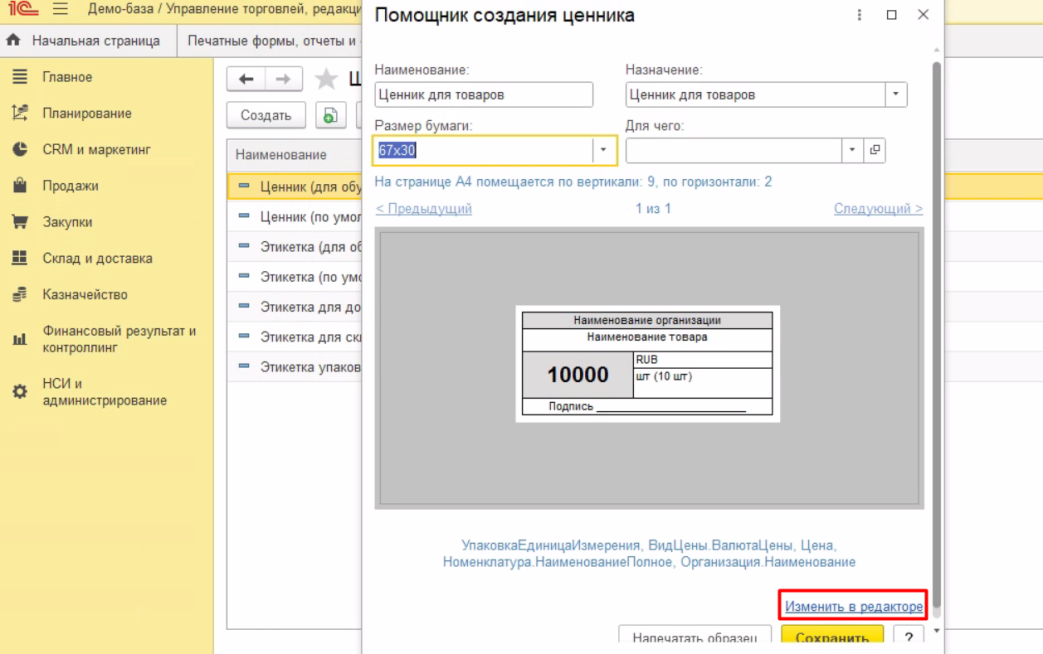Click the copy-create icon next to Создать

[331, 115]
